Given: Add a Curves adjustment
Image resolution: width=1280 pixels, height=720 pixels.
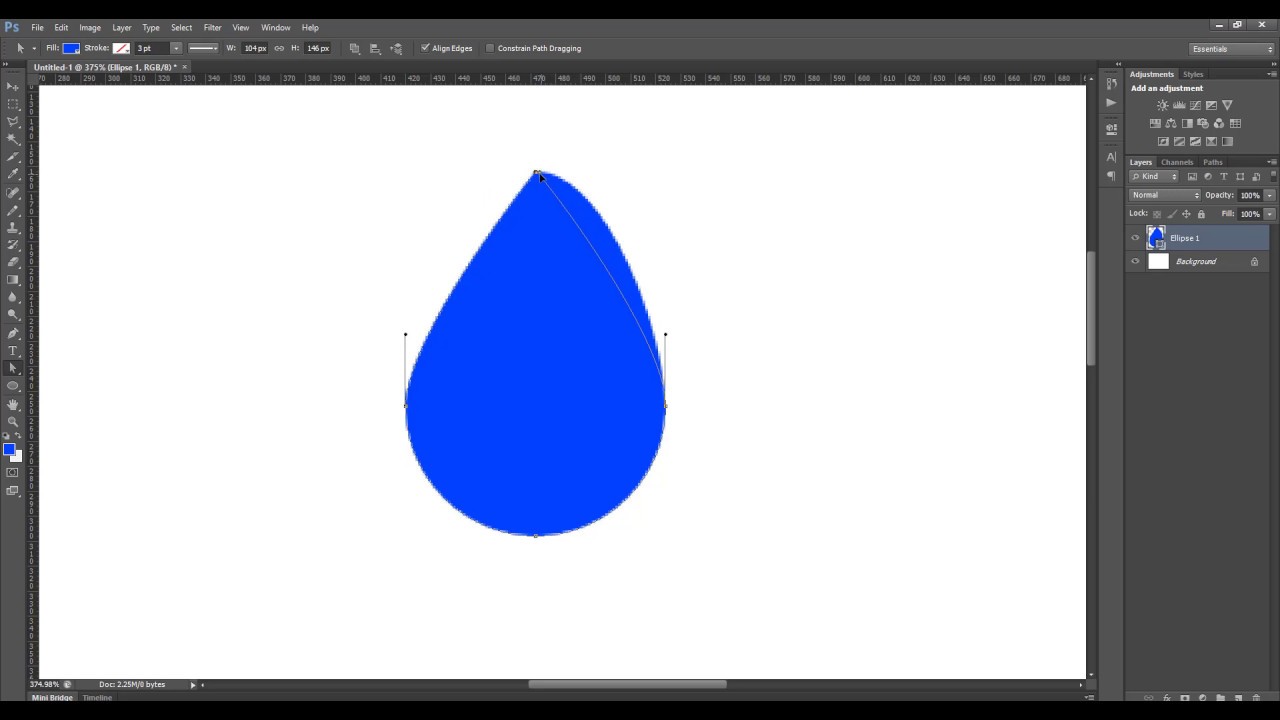Looking at the screenshot, I should [1195, 105].
